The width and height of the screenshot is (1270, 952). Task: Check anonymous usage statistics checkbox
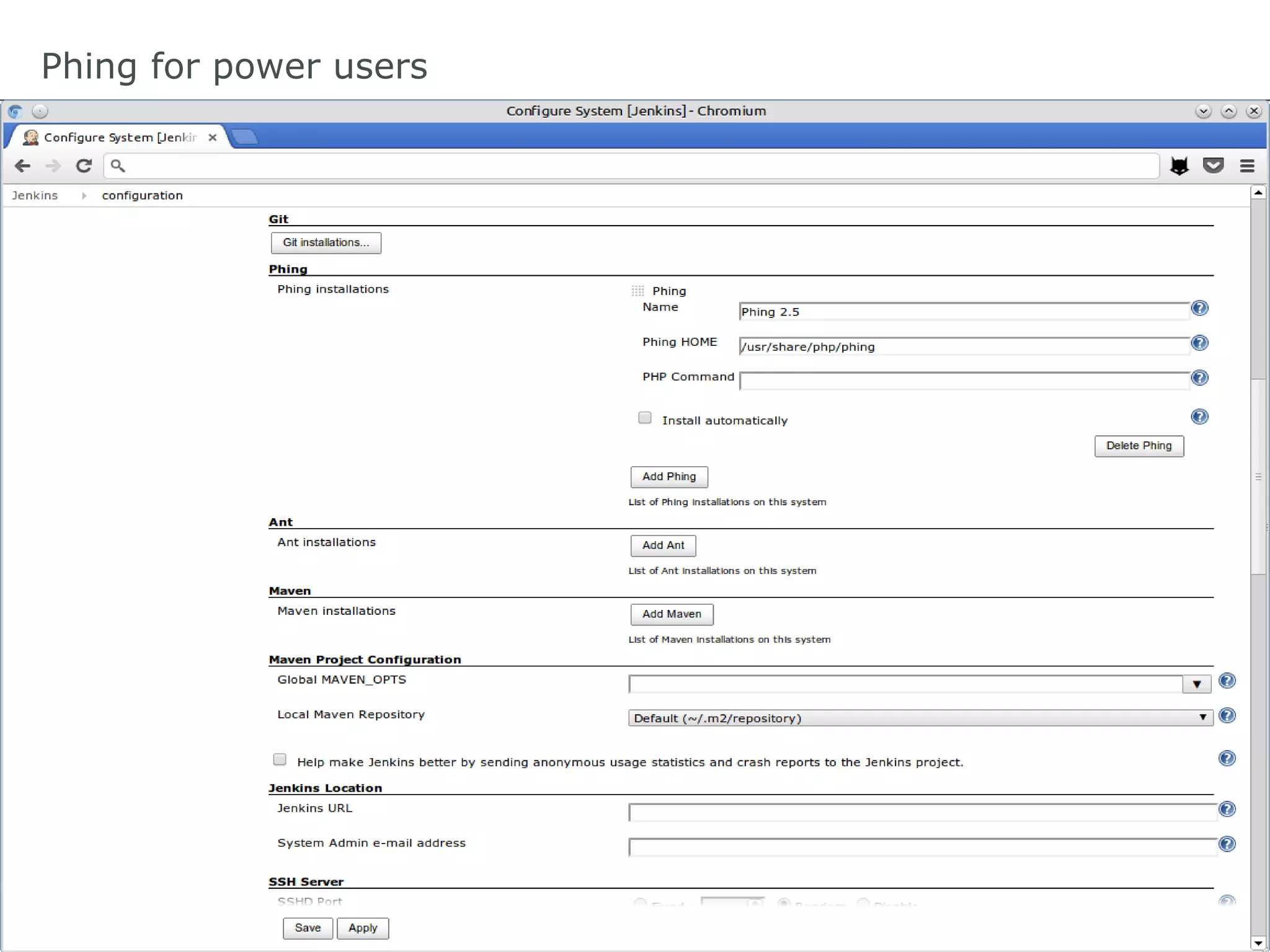tap(280, 759)
